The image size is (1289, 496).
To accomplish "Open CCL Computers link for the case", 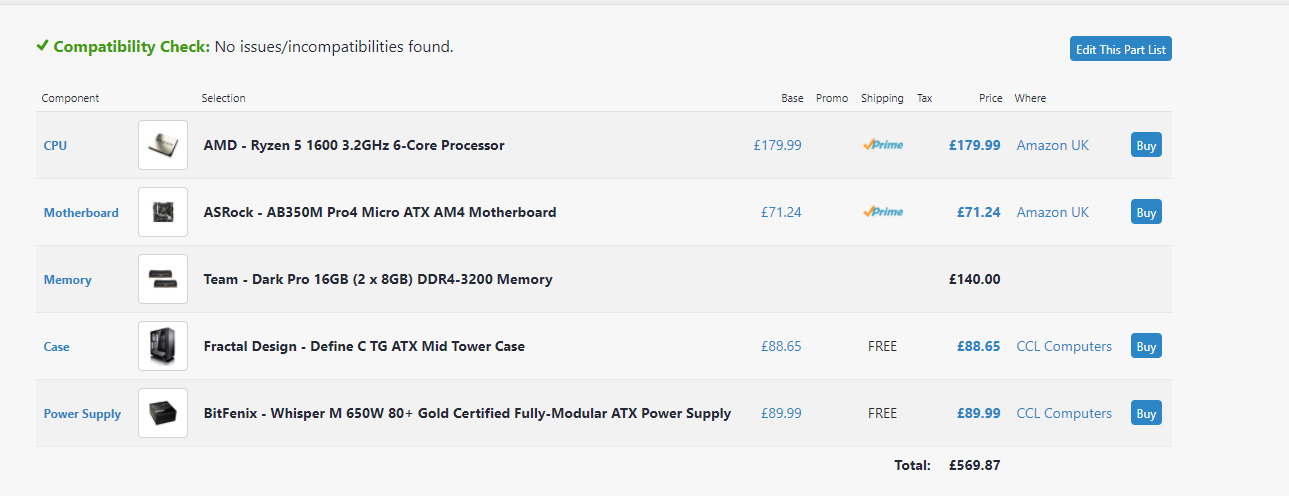I will 1064,346.
